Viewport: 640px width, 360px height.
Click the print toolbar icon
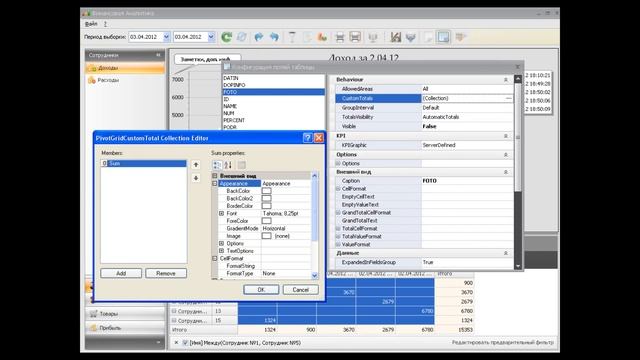click(340, 38)
